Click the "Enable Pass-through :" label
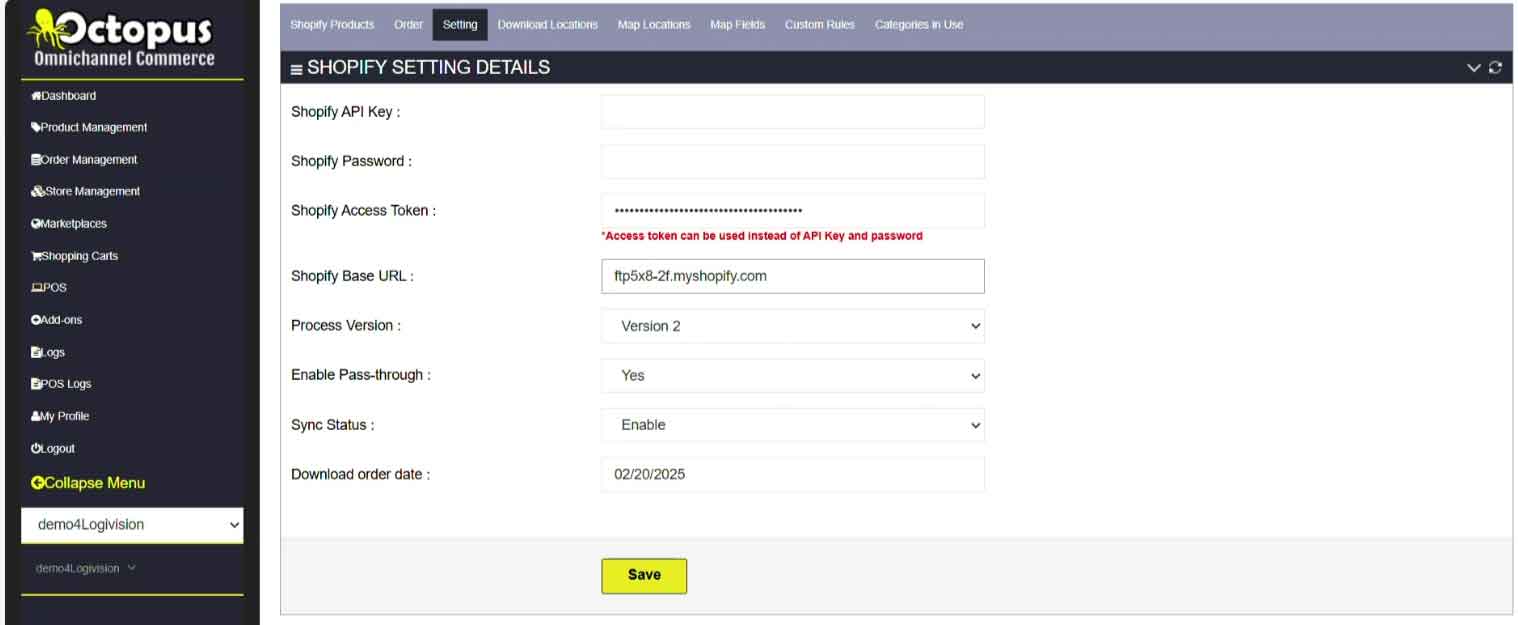Screen dimensions: 1518x625 pyautogui.click(x=361, y=376)
